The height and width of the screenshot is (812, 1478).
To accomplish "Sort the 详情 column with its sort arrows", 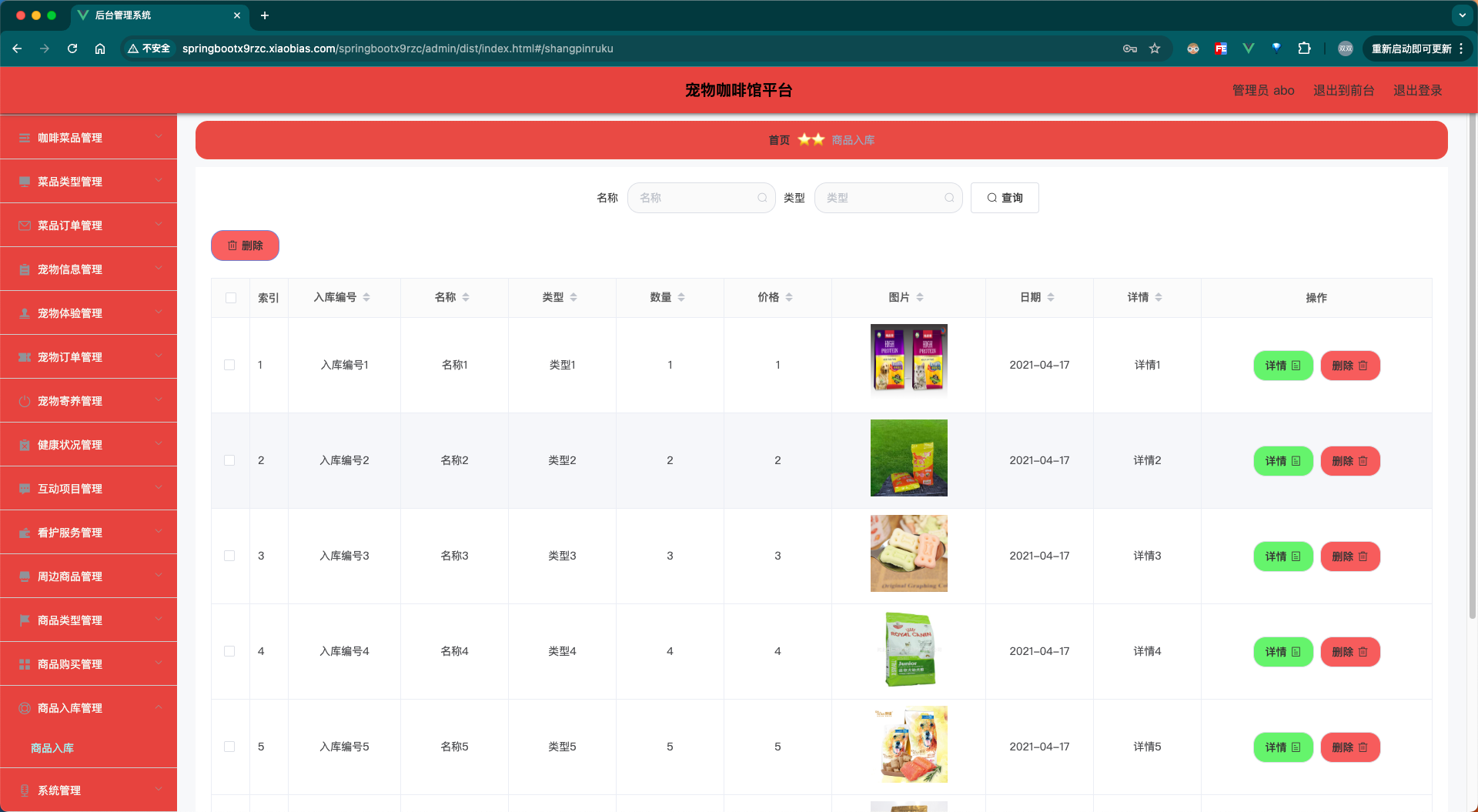I will click(1159, 297).
